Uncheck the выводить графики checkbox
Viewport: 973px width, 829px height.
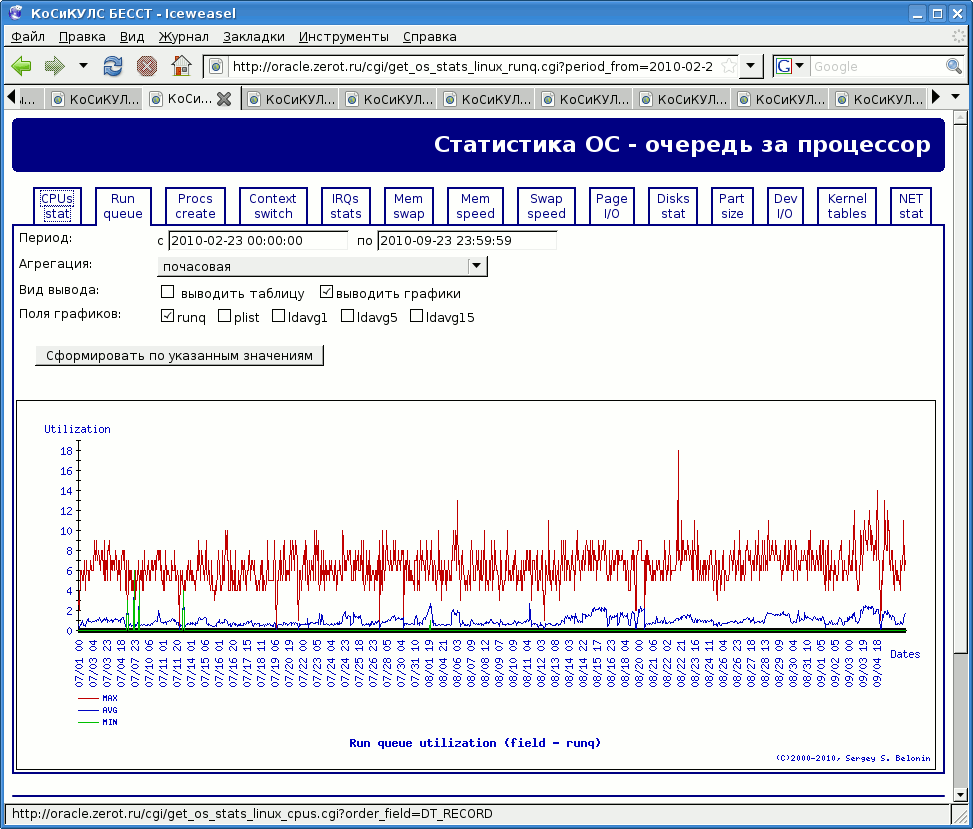pyautogui.click(x=327, y=292)
